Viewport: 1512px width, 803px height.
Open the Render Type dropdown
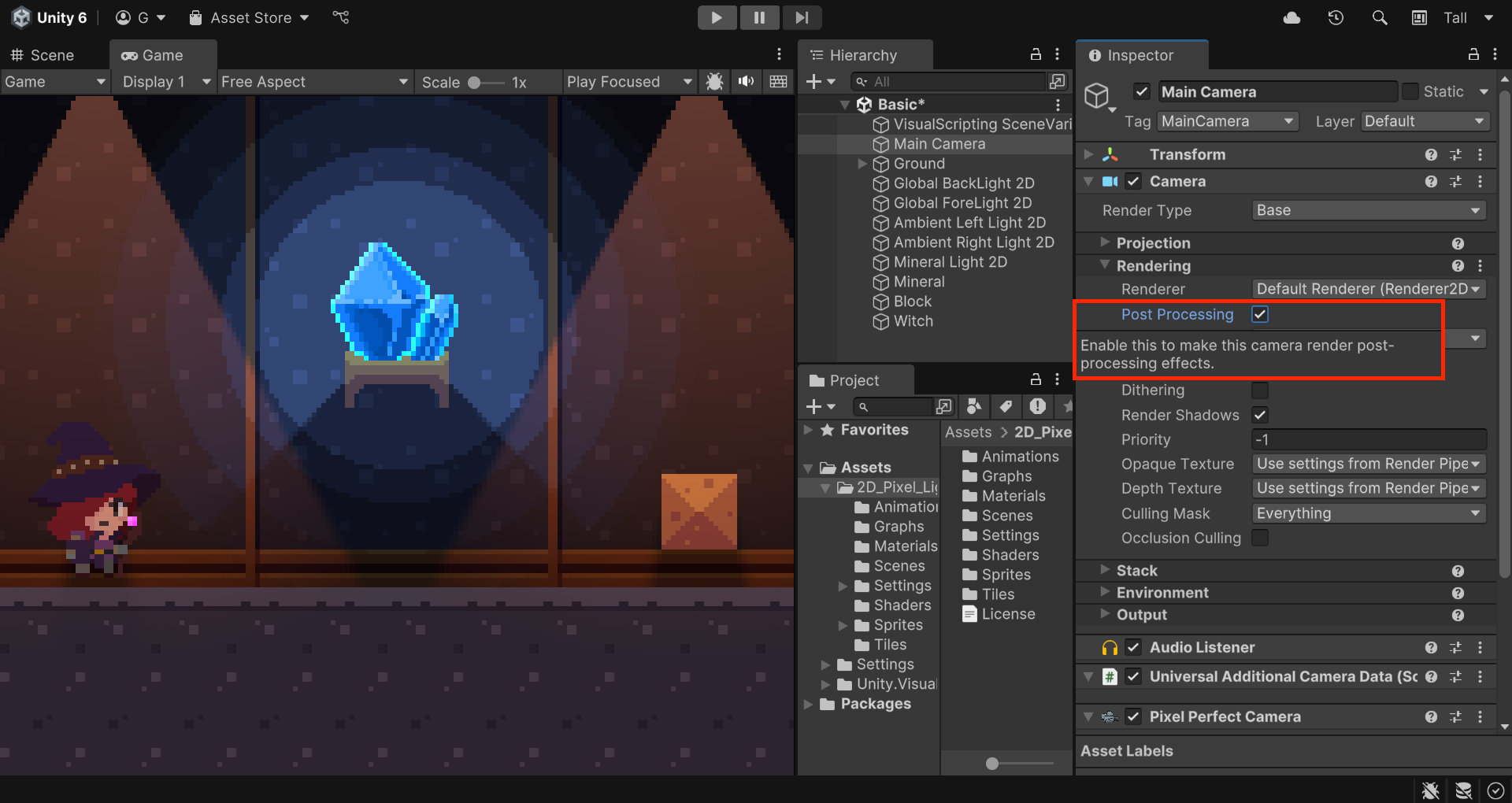pyautogui.click(x=1368, y=210)
